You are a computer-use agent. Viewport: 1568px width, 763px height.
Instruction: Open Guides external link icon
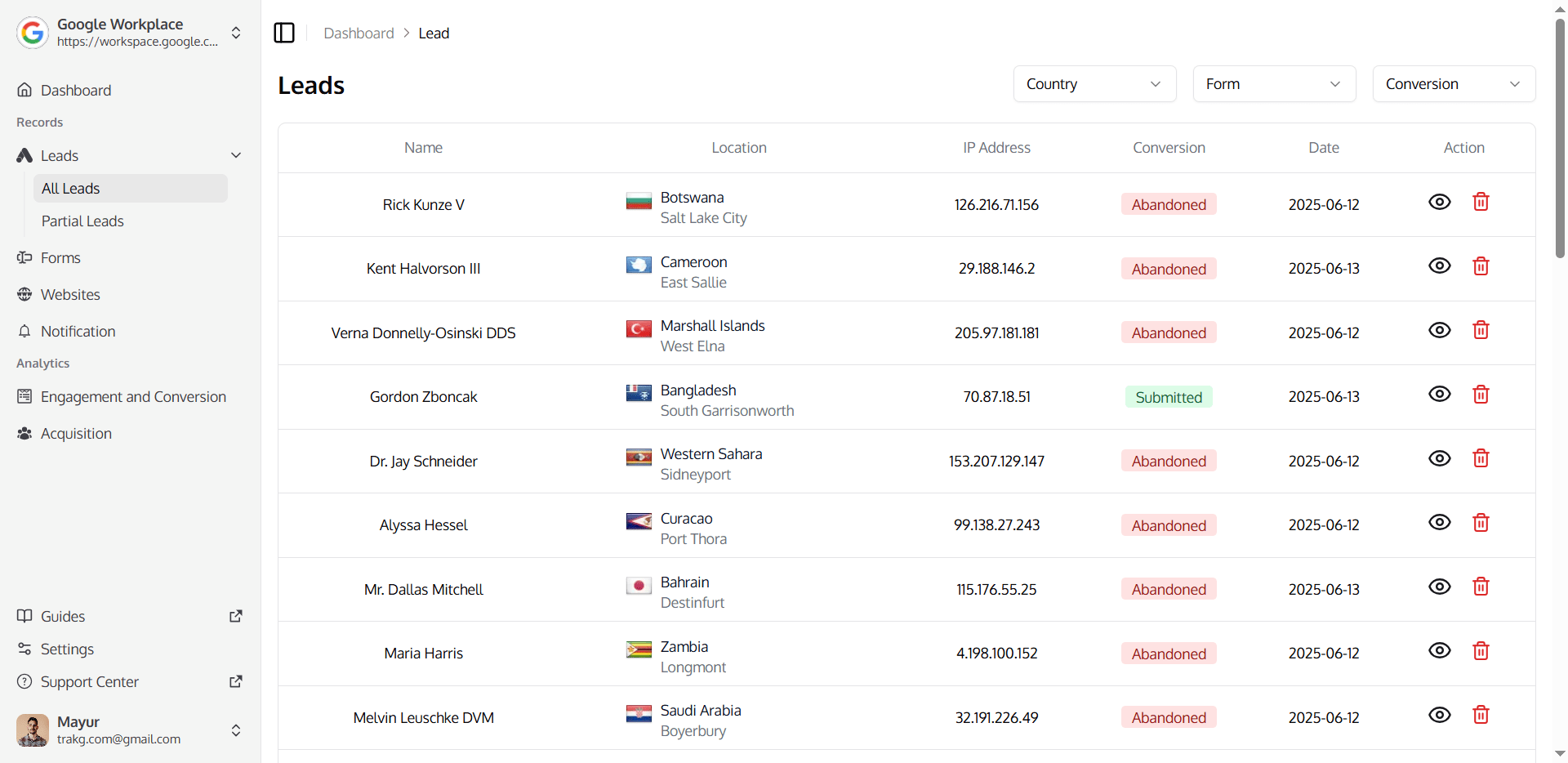point(236,616)
